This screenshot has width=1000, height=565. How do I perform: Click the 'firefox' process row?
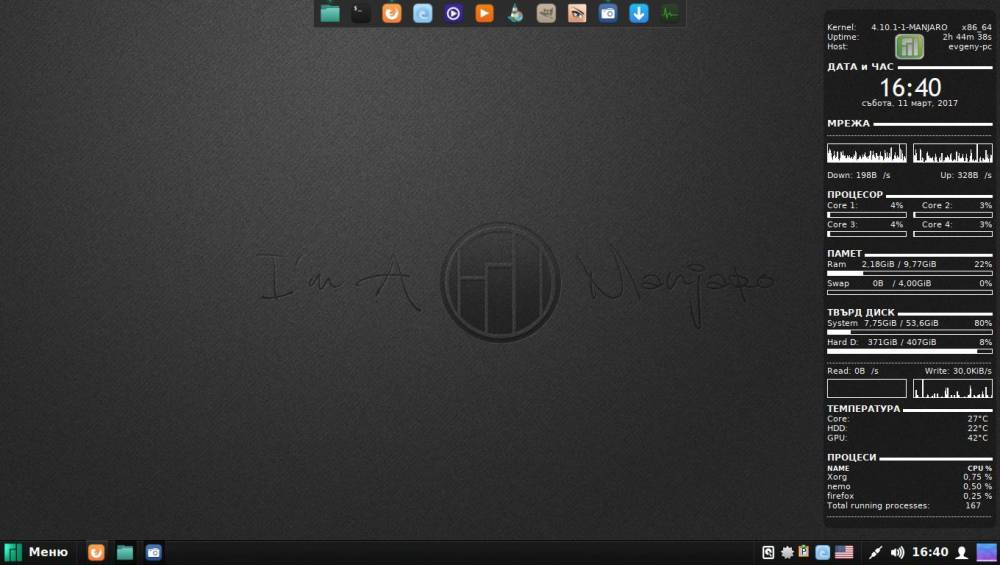point(909,496)
